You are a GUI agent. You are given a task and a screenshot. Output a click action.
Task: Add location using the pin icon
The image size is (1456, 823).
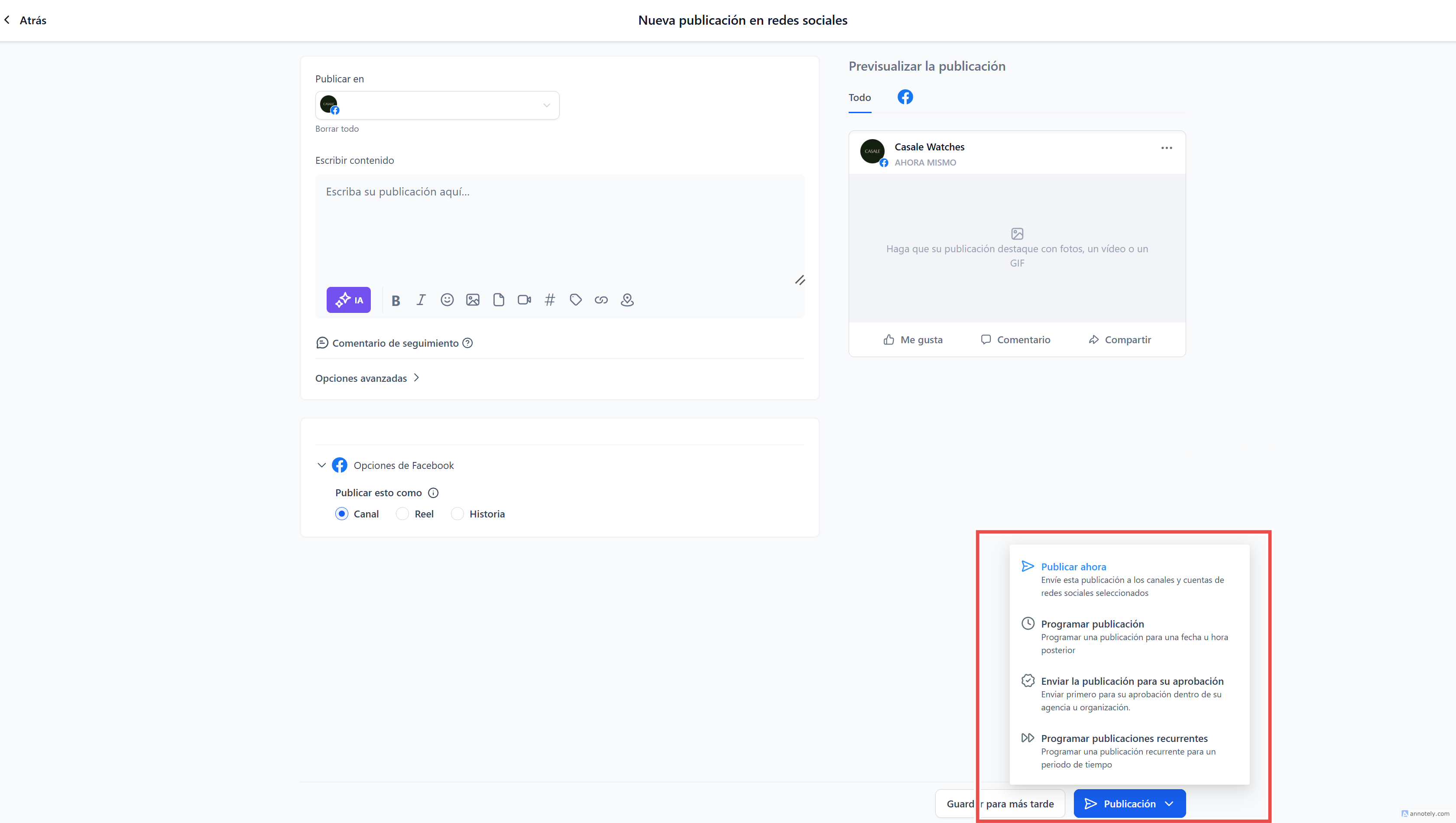pos(627,300)
